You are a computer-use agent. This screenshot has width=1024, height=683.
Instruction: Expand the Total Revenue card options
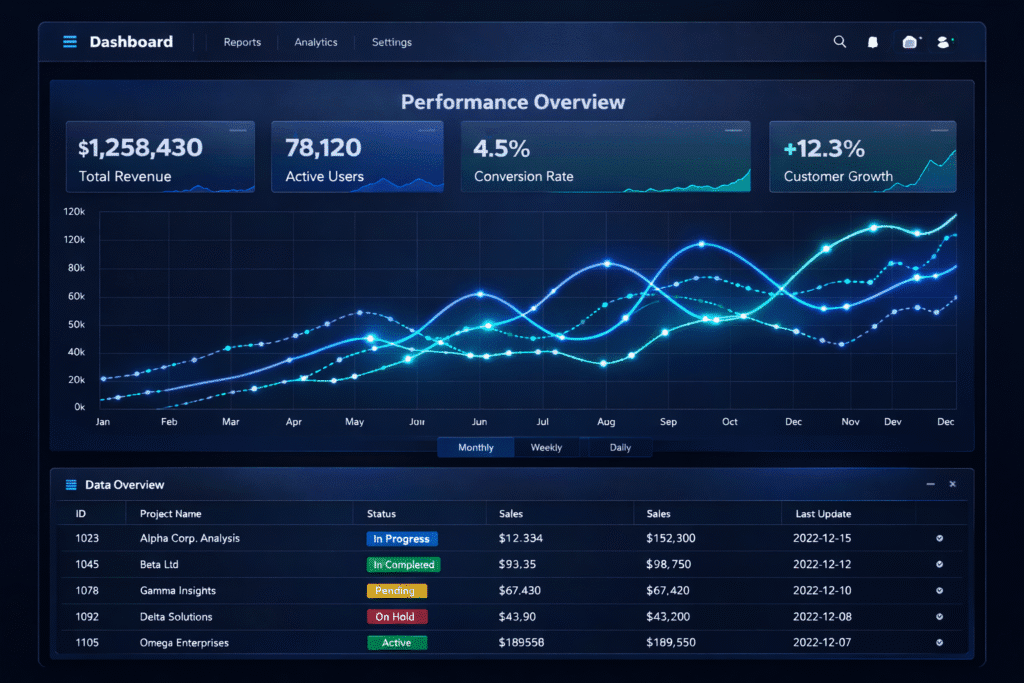click(x=238, y=130)
